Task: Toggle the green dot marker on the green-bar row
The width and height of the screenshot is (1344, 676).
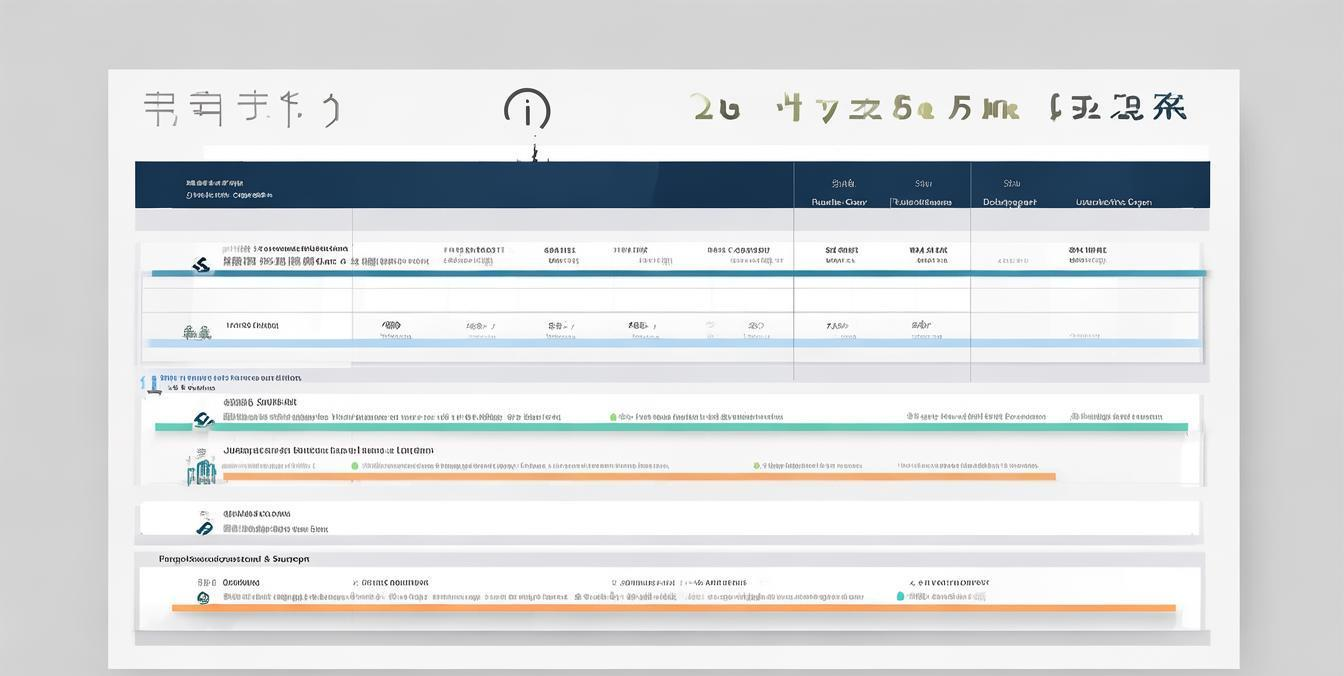Action: (x=613, y=417)
